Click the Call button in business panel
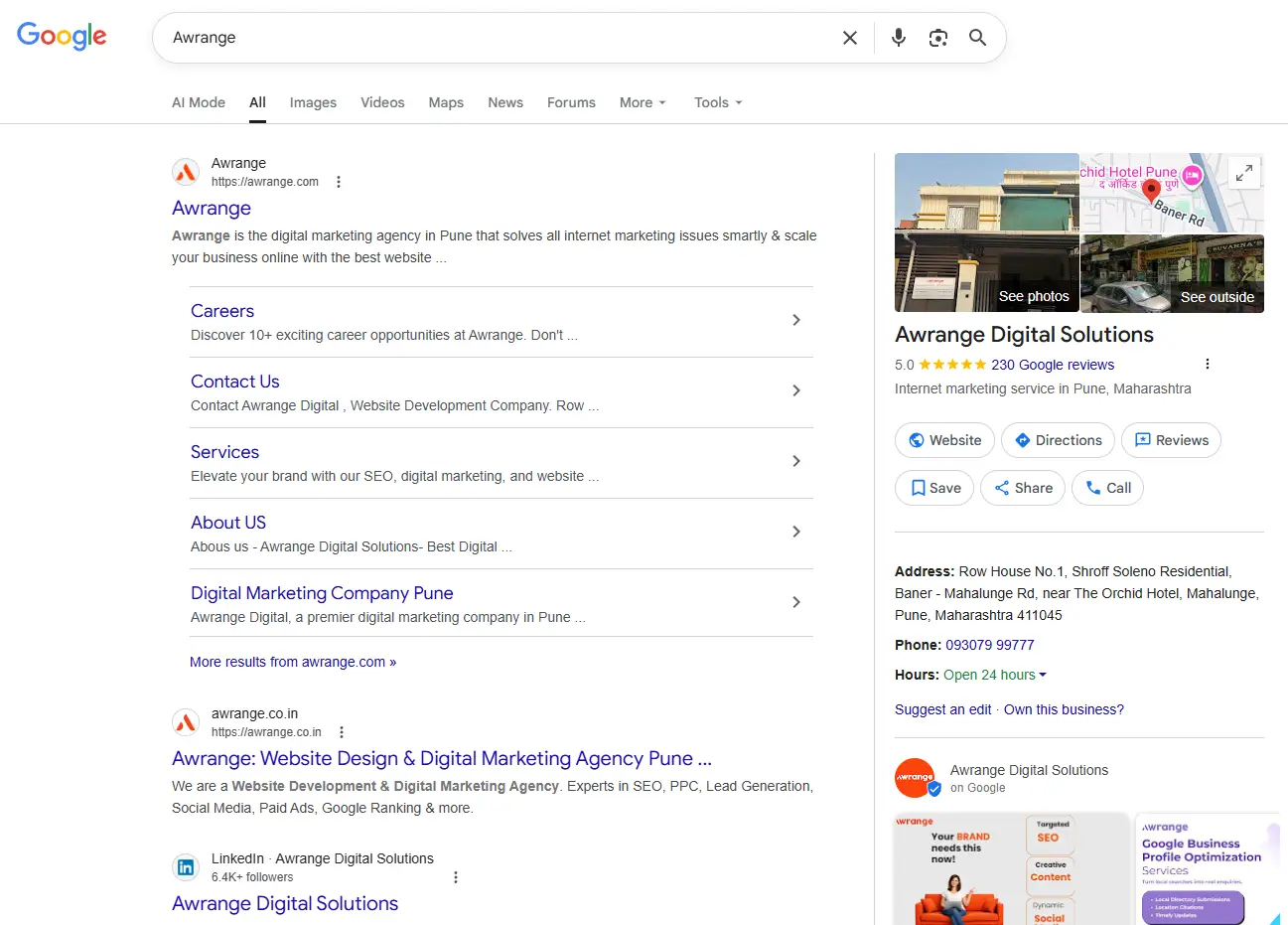 click(1107, 488)
